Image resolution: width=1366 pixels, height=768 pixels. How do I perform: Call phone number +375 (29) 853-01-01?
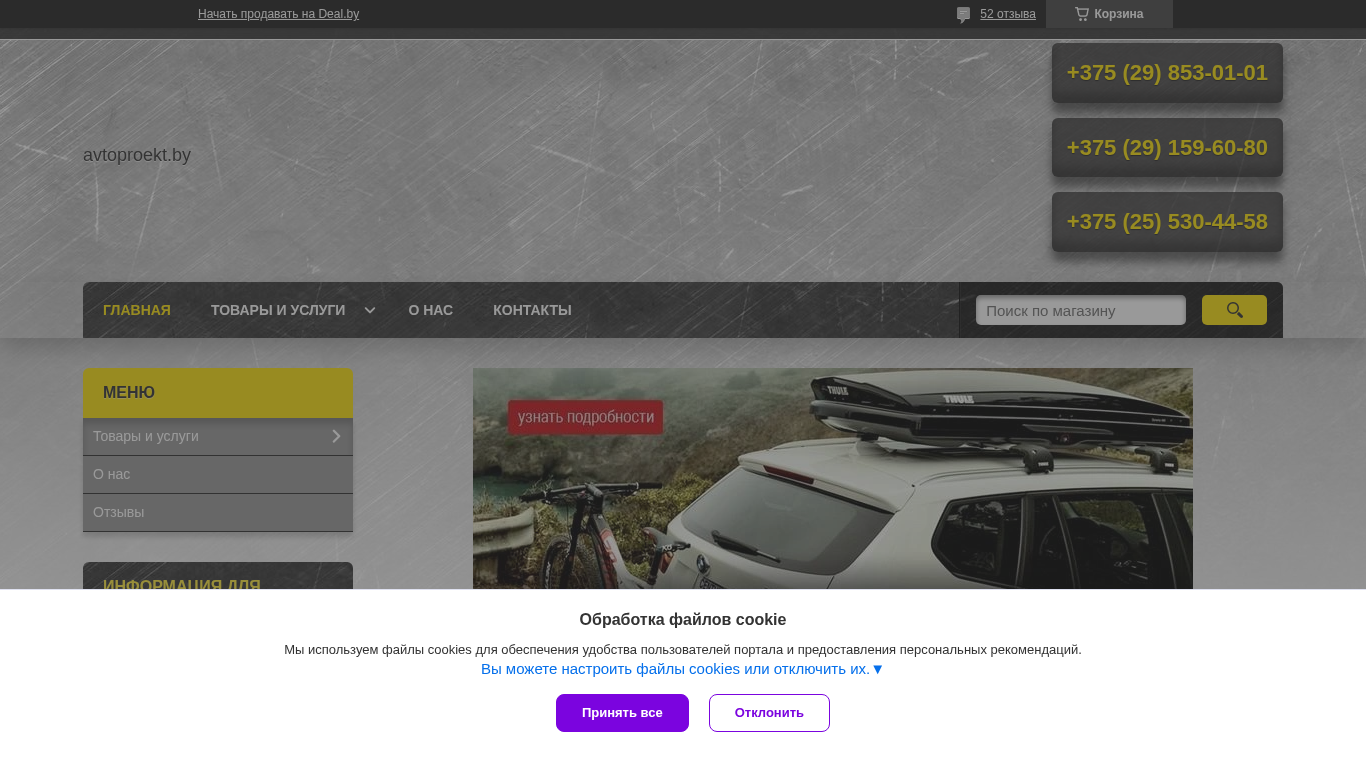pos(1167,73)
